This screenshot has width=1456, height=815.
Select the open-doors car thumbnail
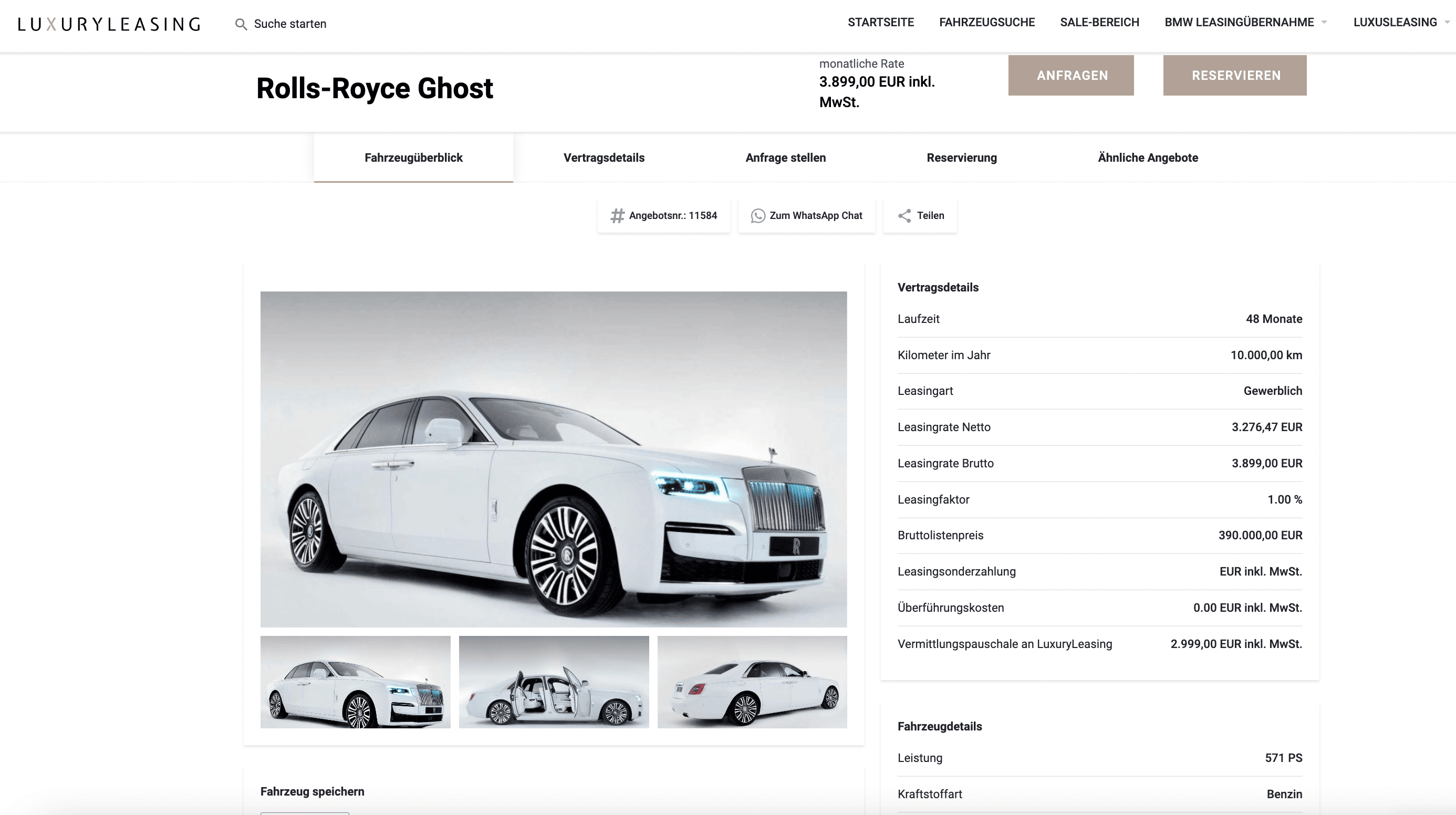coord(554,682)
